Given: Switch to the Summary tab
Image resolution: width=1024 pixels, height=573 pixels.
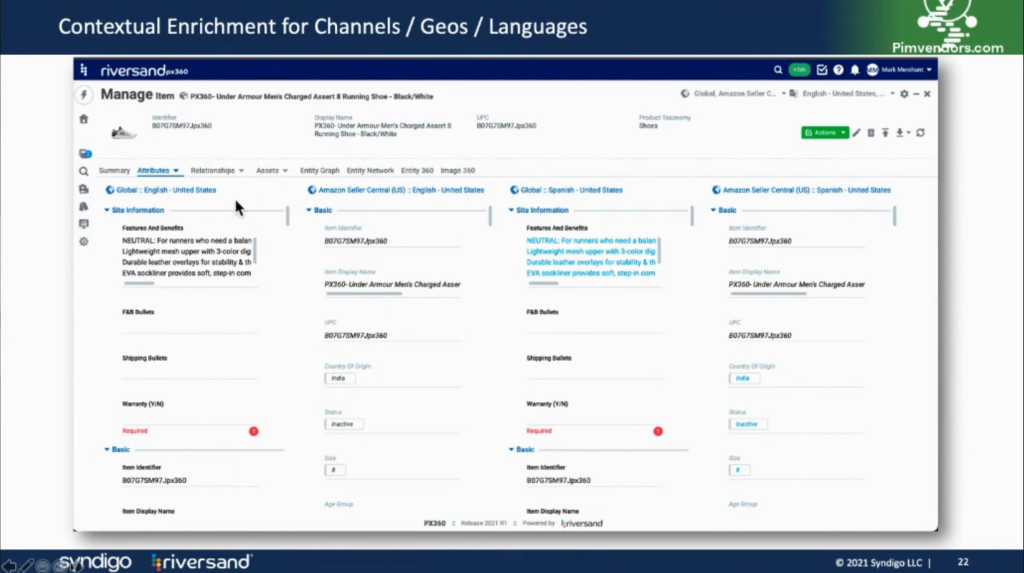Looking at the screenshot, I should 114,171.
